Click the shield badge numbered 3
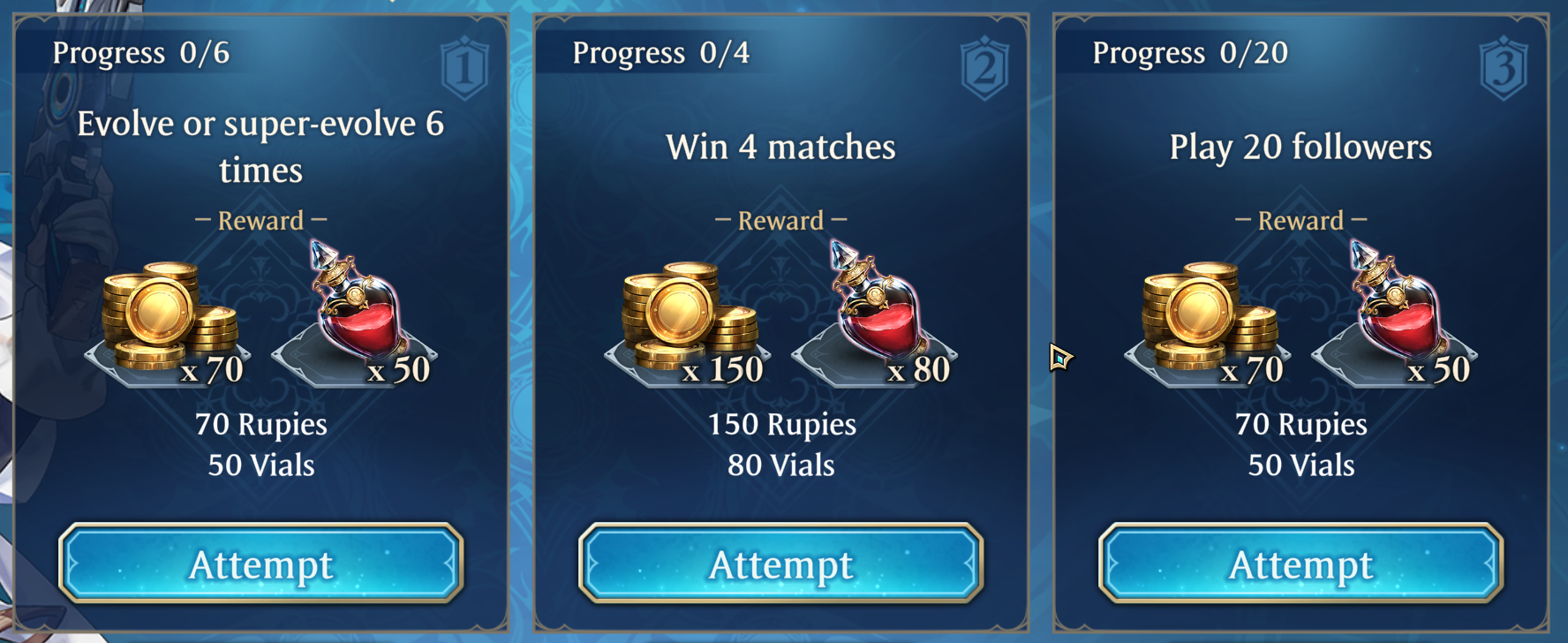 click(1504, 67)
